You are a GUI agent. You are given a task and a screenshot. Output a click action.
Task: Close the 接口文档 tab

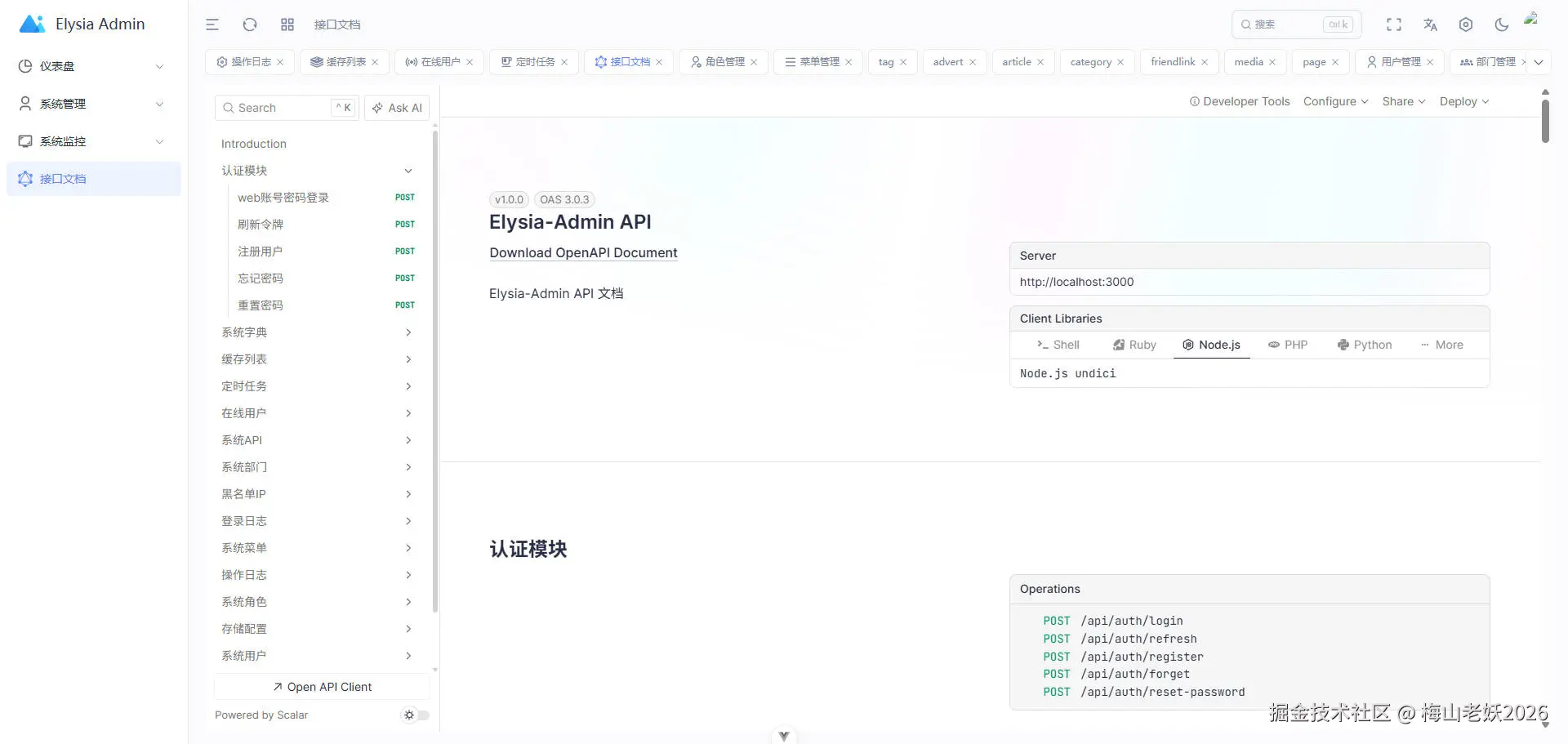(659, 62)
